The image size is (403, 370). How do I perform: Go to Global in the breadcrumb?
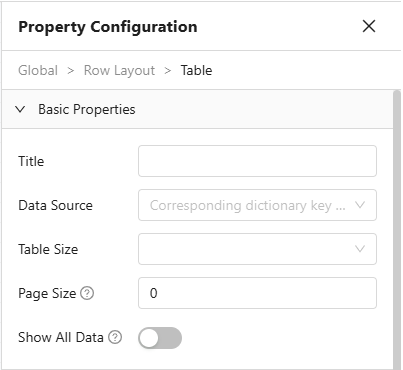pos(38,70)
